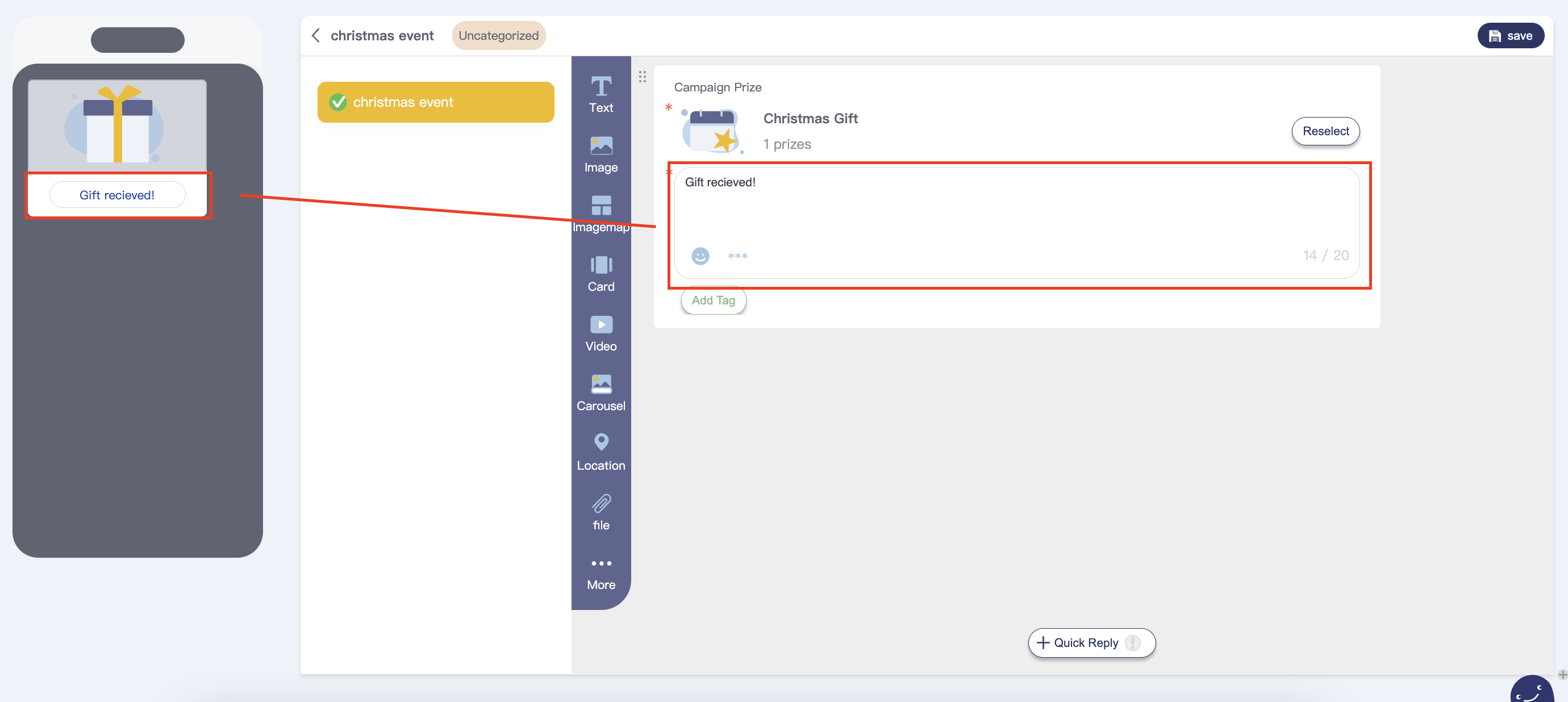Add a Card message

coord(601,273)
